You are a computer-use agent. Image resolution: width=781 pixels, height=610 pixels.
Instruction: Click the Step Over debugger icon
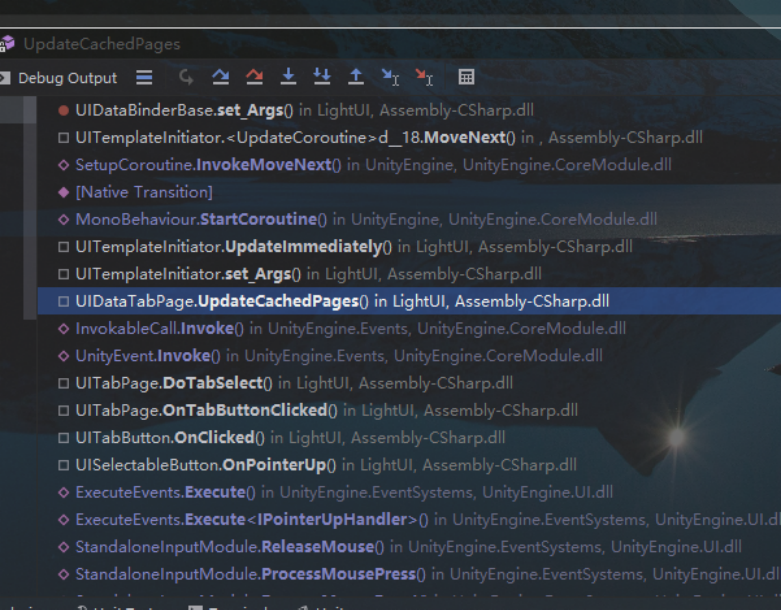(x=221, y=77)
